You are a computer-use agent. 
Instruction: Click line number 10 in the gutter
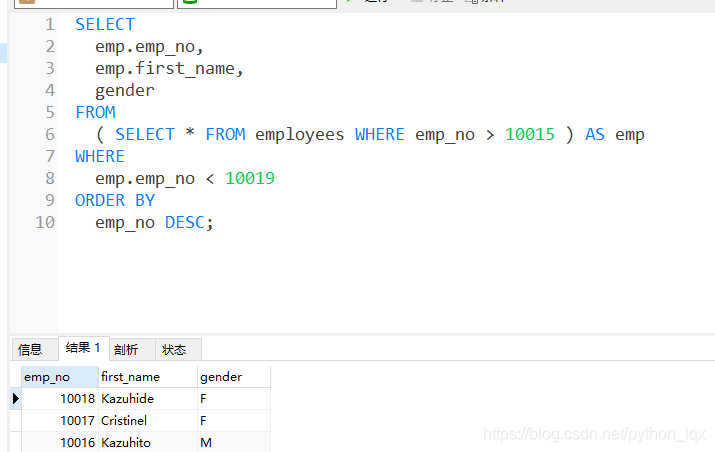45,223
